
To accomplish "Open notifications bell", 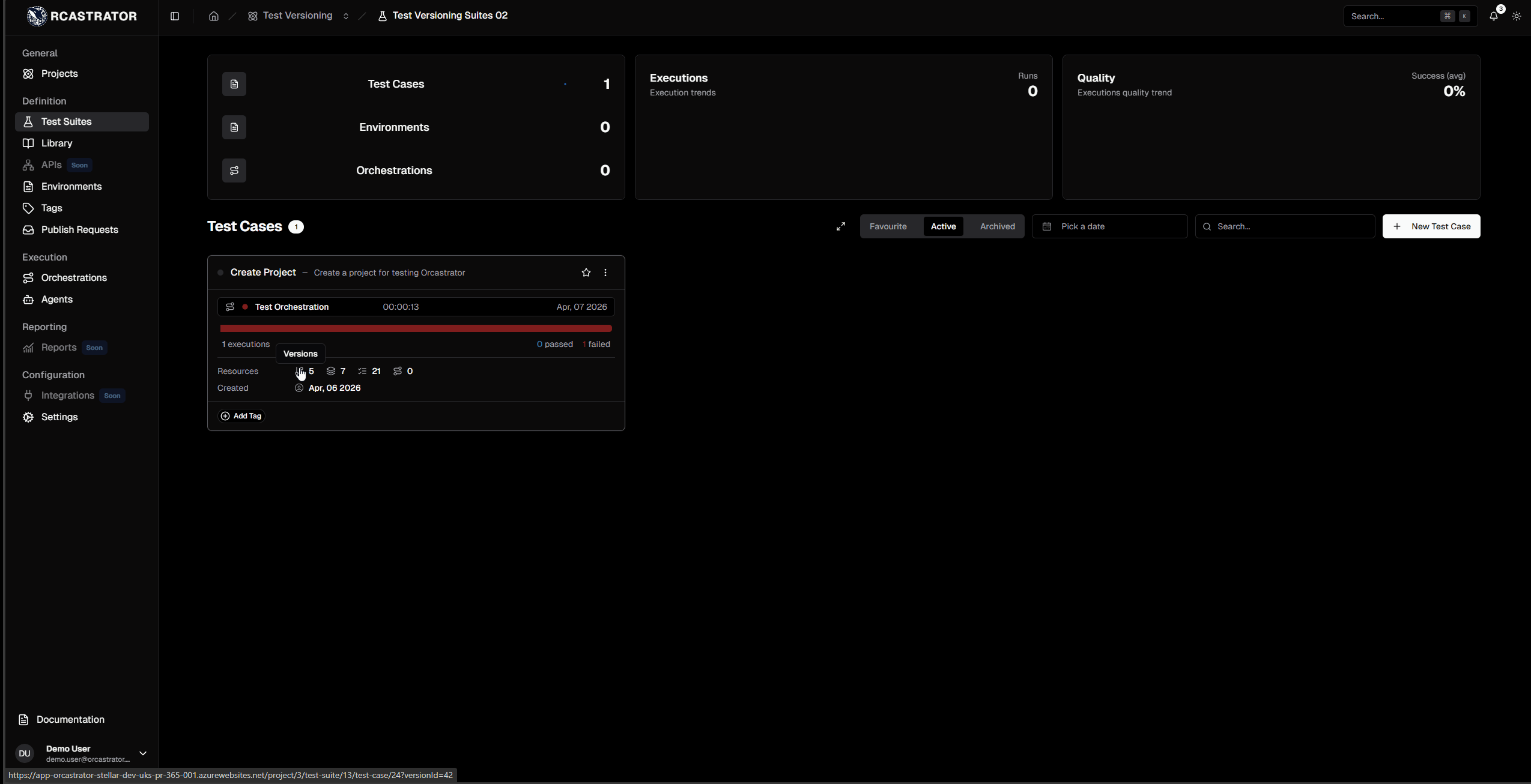I will [1494, 16].
